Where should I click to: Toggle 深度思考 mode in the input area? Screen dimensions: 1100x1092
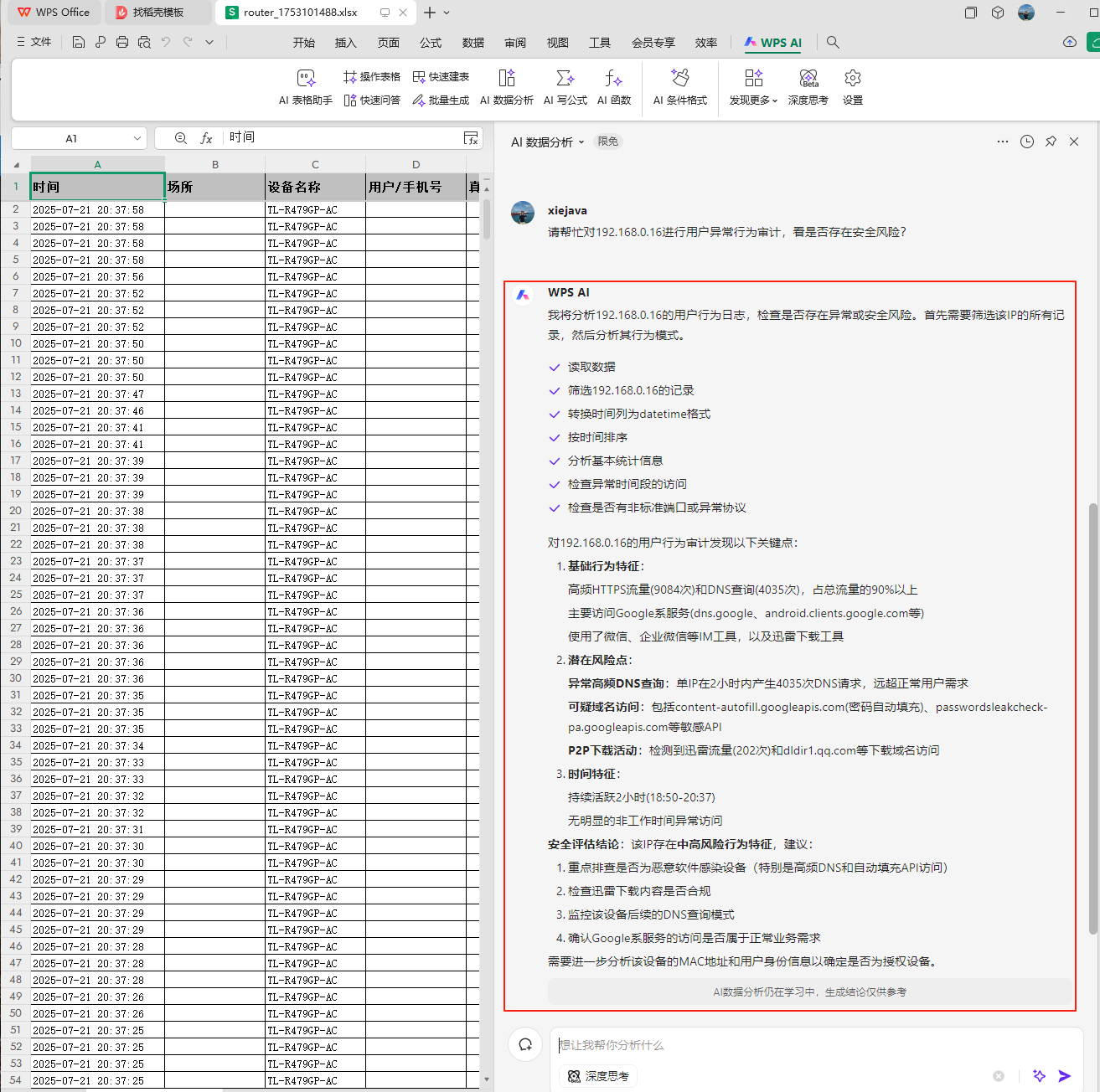tap(597, 1075)
